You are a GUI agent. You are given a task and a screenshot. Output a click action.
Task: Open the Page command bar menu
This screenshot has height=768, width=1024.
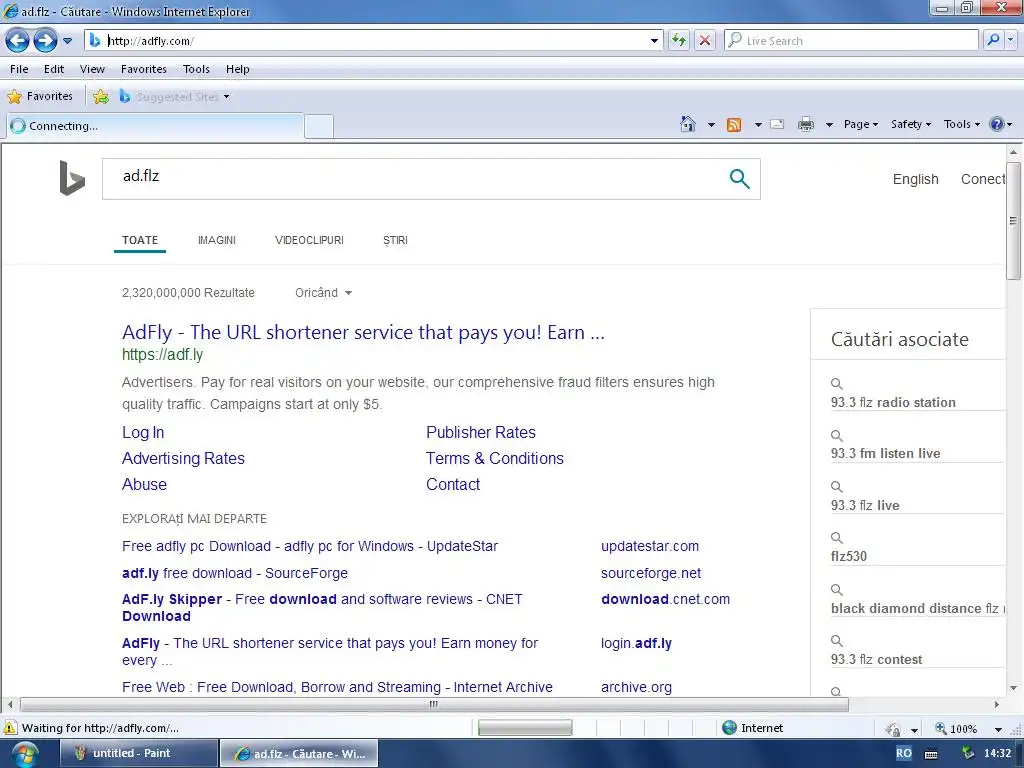(860, 124)
